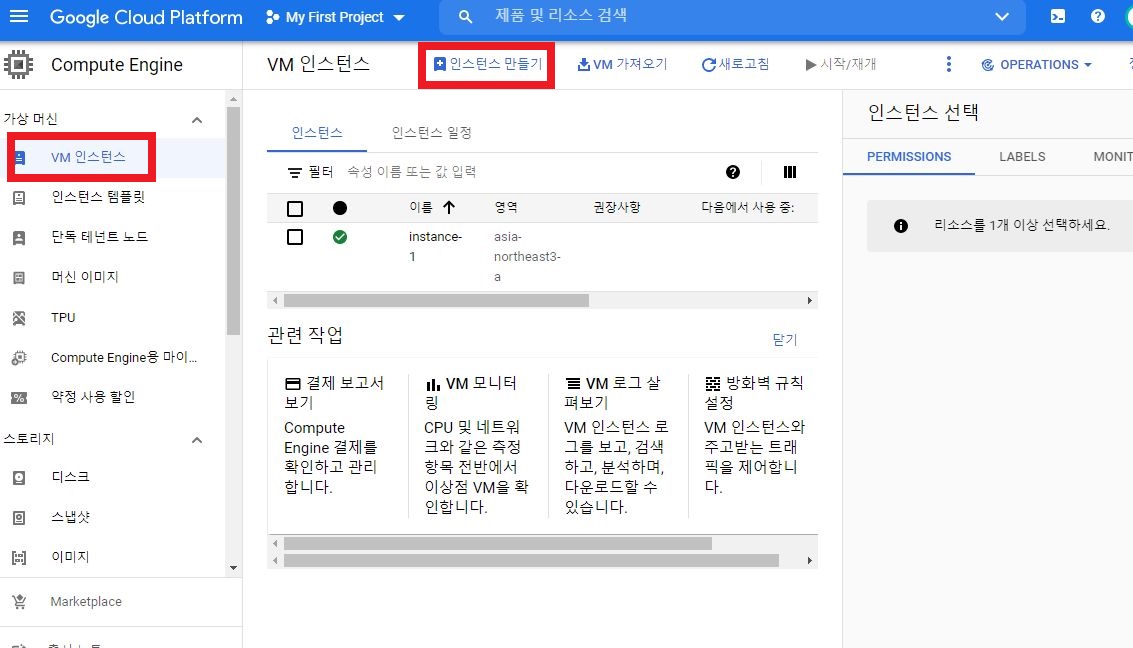Click the 다음에서 사용 중 column header
The image size is (1133, 648).
pyautogui.click(x=747, y=207)
